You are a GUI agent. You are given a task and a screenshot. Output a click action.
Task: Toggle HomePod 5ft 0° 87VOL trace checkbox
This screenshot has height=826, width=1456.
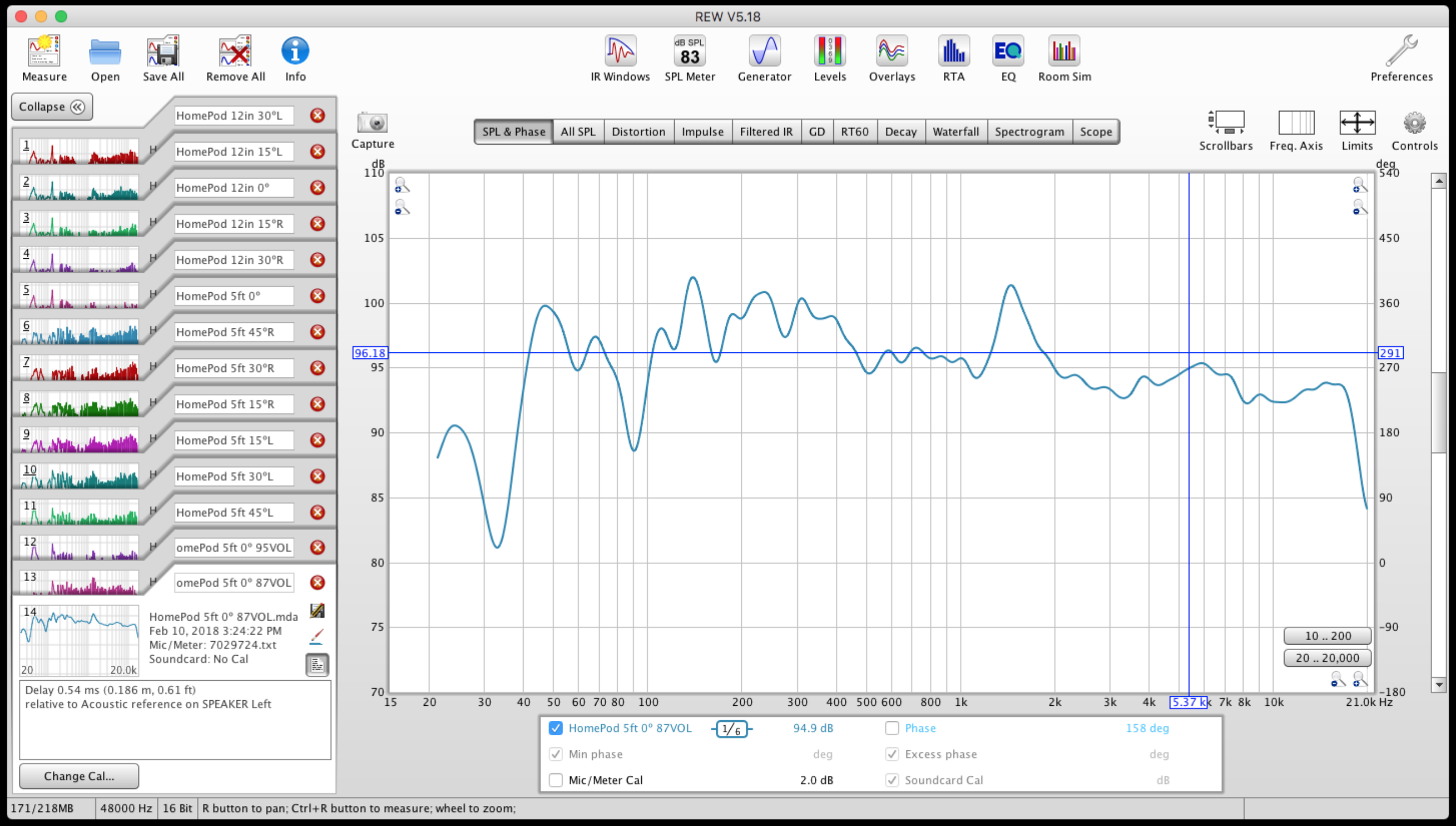coord(555,728)
